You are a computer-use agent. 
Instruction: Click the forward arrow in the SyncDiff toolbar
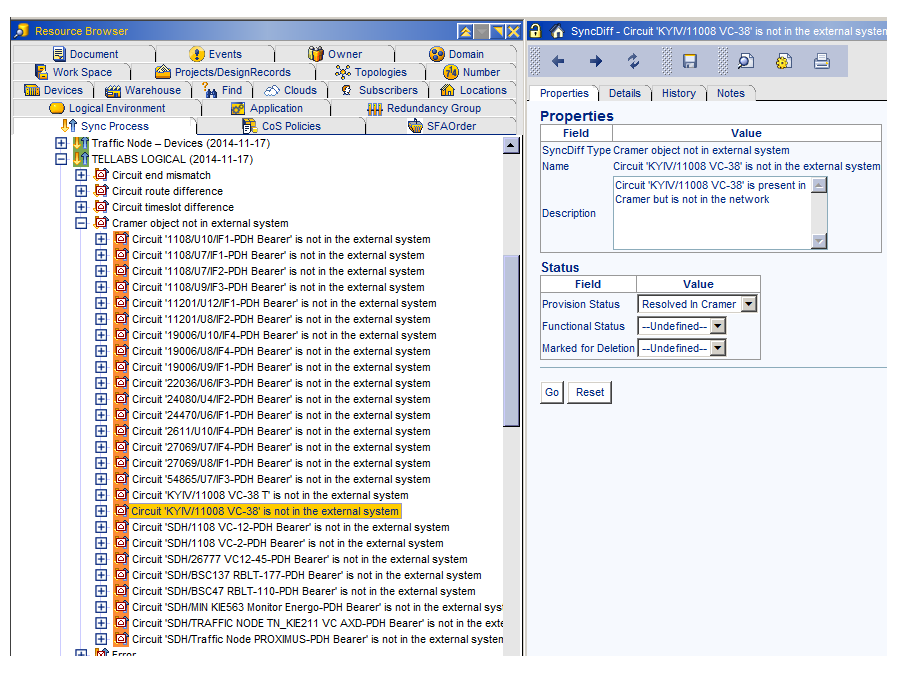coord(596,62)
